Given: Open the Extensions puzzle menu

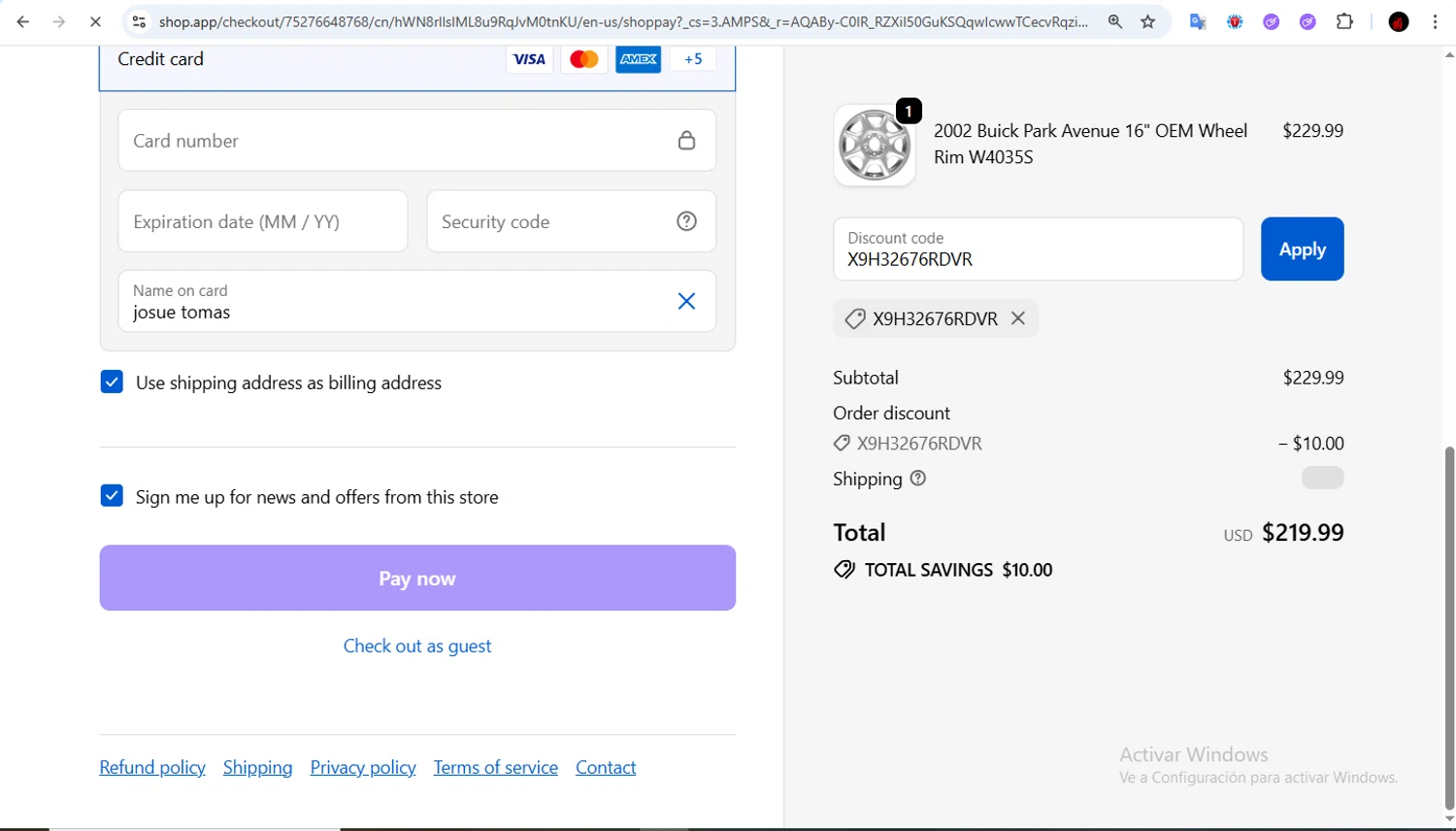Looking at the screenshot, I should [x=1344, y=21].
